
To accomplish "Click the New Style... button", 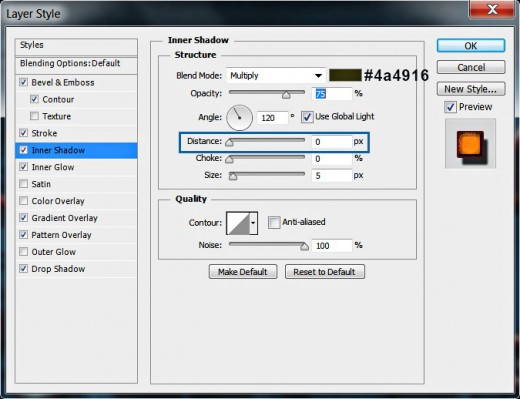I will [471, 89].
